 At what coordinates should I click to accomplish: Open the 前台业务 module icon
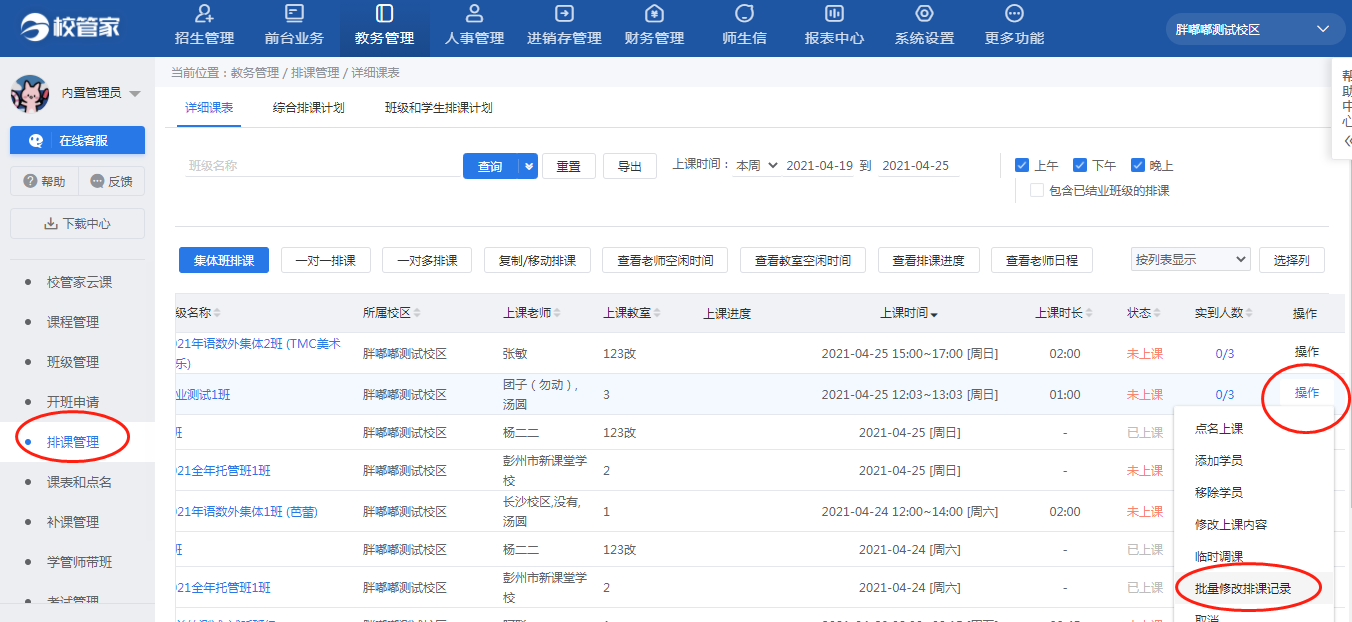(294, 14)
